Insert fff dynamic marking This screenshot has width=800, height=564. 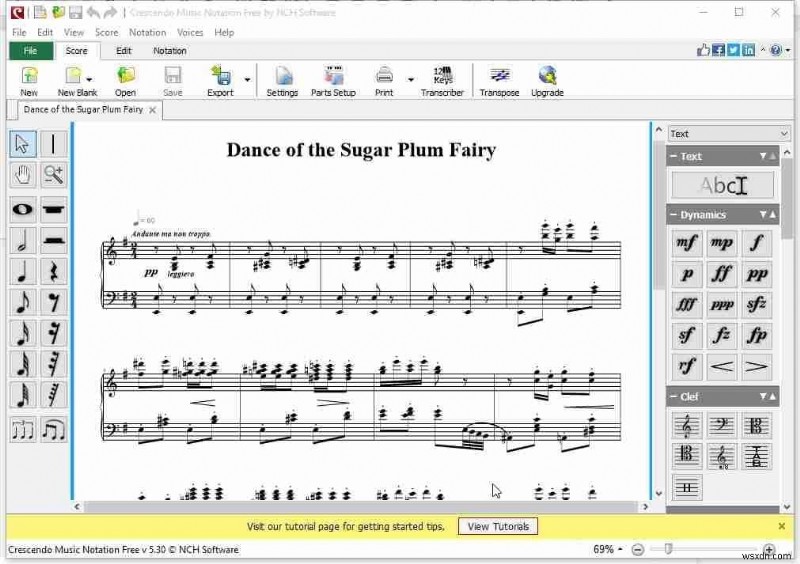(687, 305)
